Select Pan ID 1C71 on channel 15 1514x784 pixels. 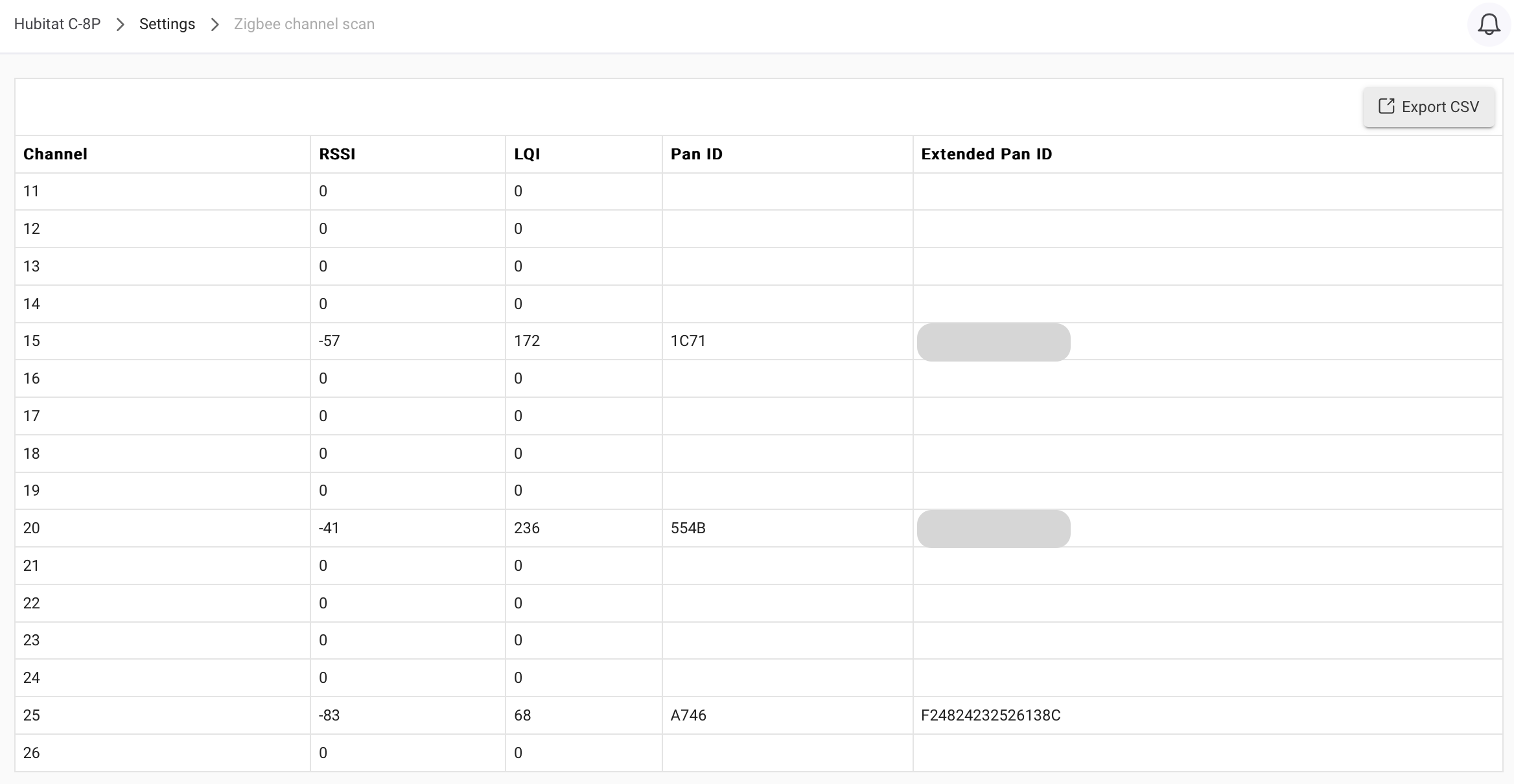pyautogui.click(x=688, y=341)
